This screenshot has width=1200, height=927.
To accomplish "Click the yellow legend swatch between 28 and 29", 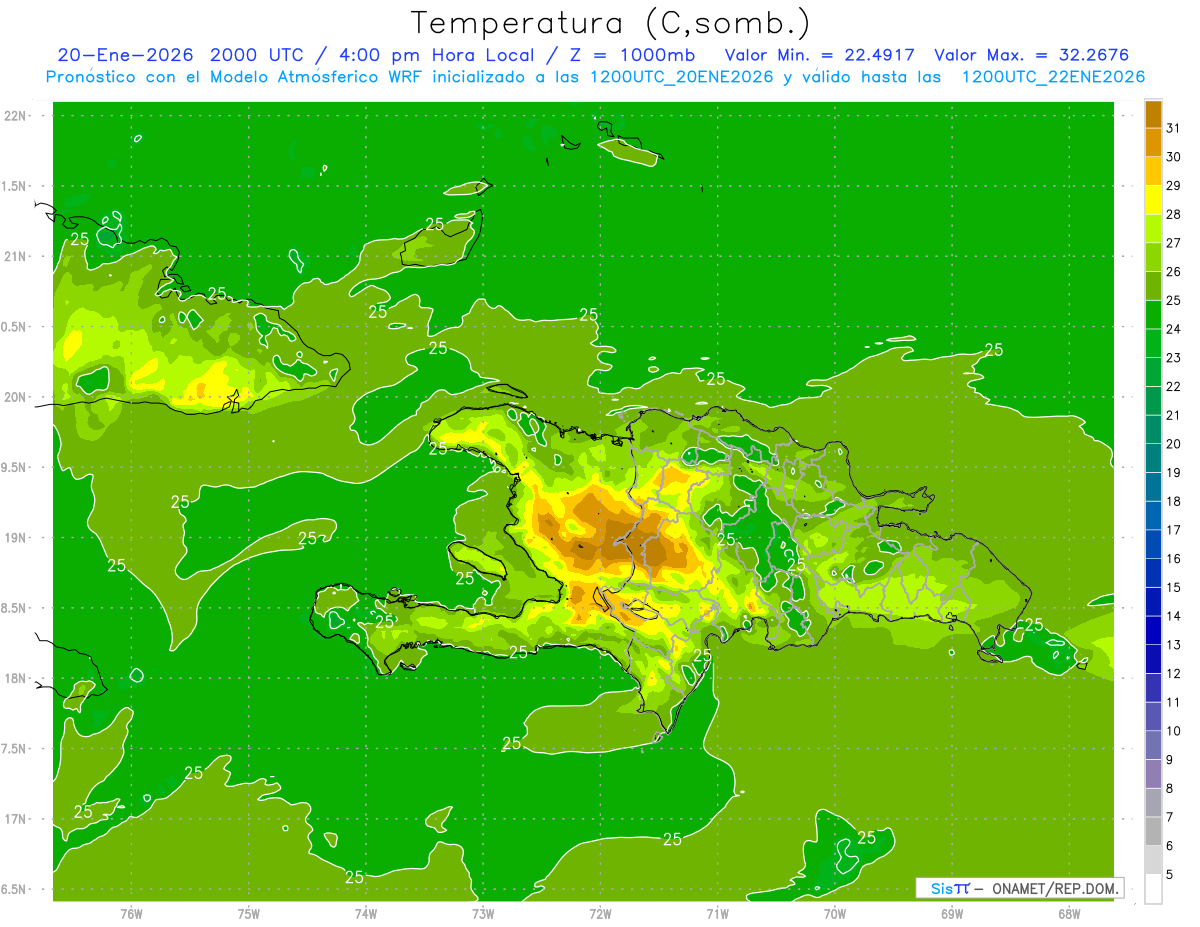I will click(x=1153, y=200).
